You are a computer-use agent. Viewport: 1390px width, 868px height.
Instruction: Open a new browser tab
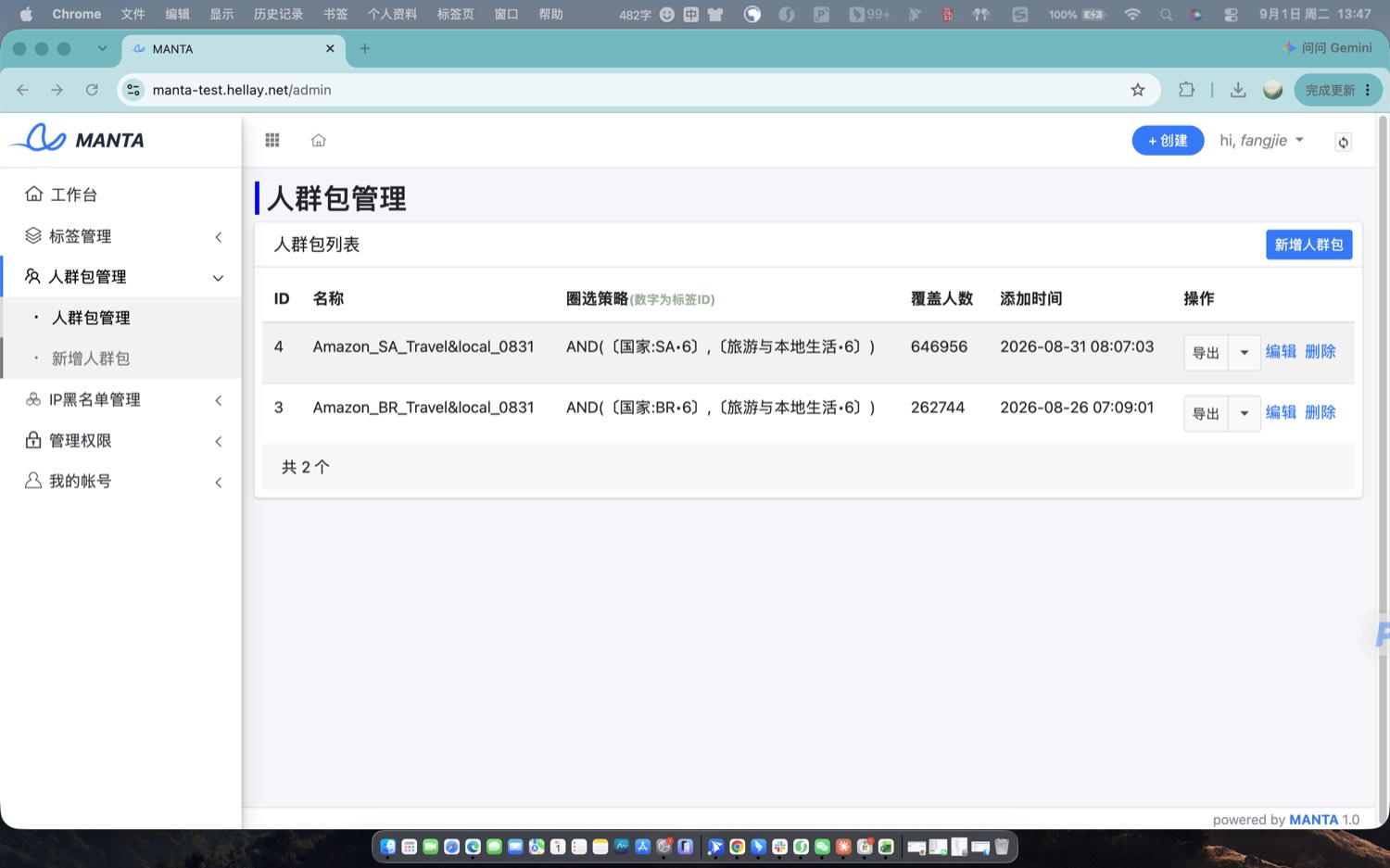365,48
